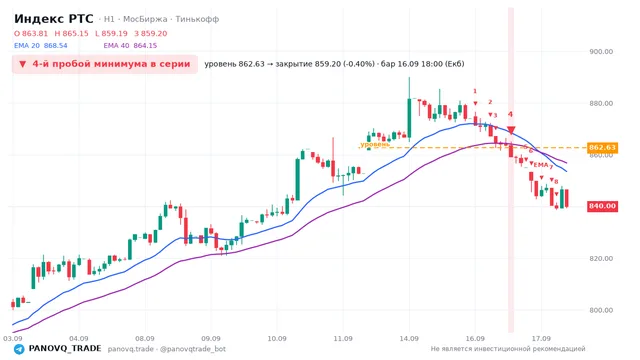Click the 'panovq.trade · @panovqtrade_bot' text

(x=167, y=349)
